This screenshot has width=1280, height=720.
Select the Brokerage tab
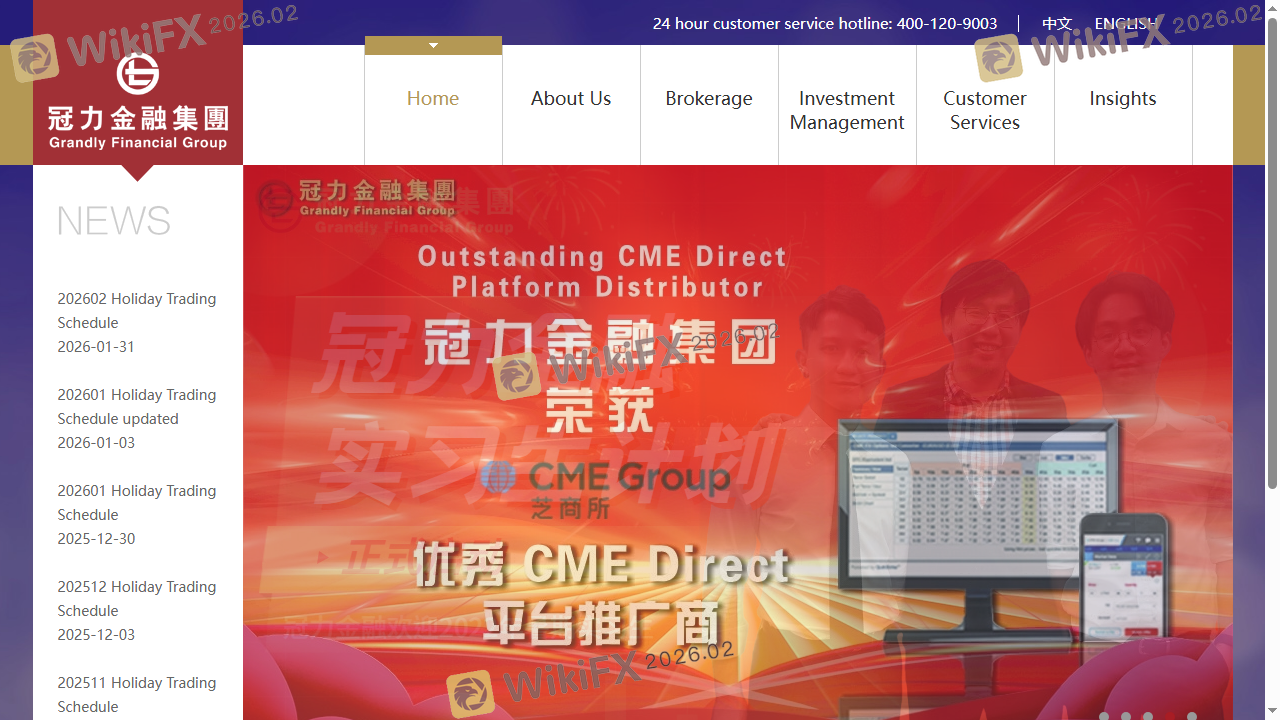(709, 98)
